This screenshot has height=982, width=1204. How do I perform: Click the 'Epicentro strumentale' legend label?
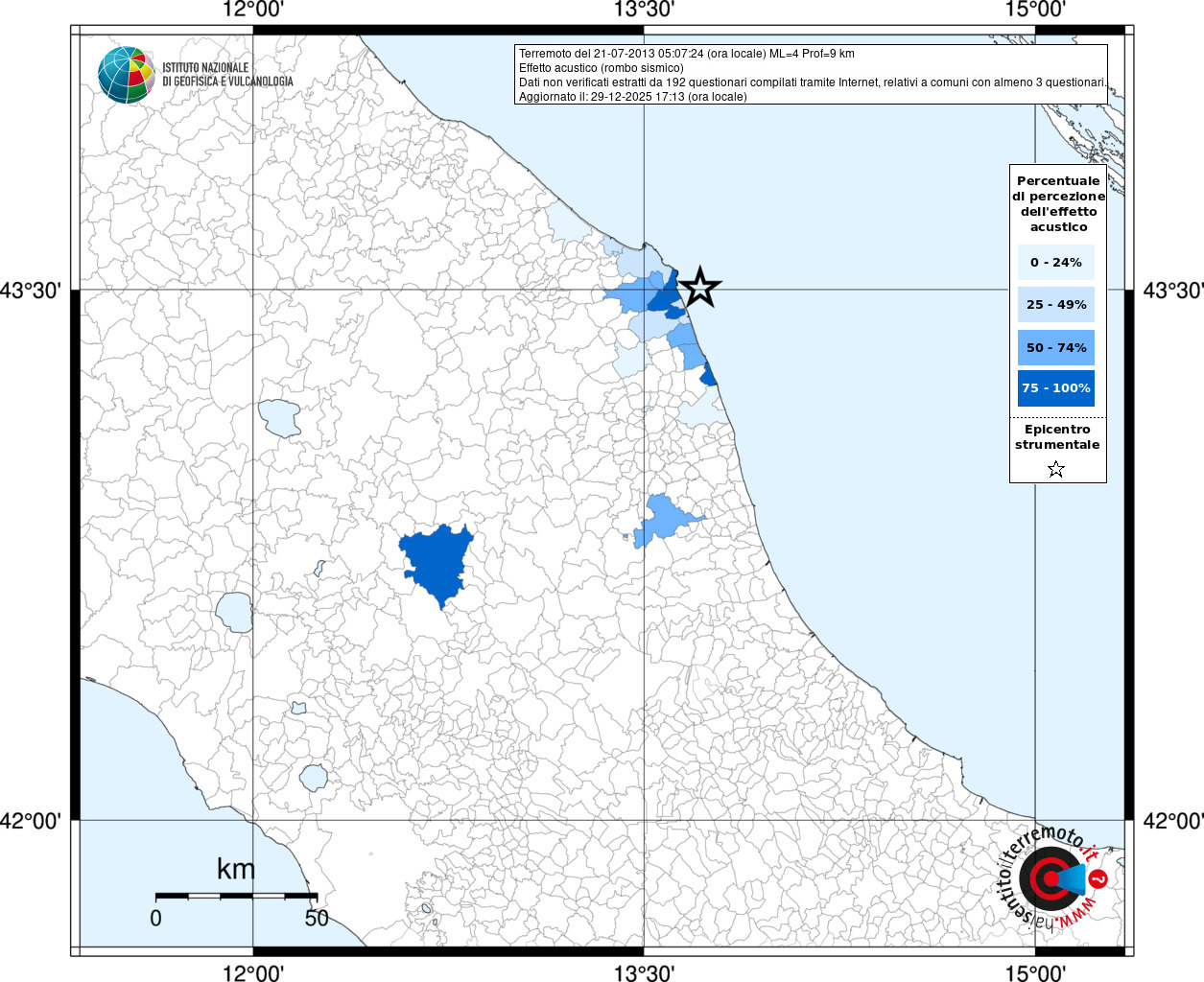[x=1057, y=437]
